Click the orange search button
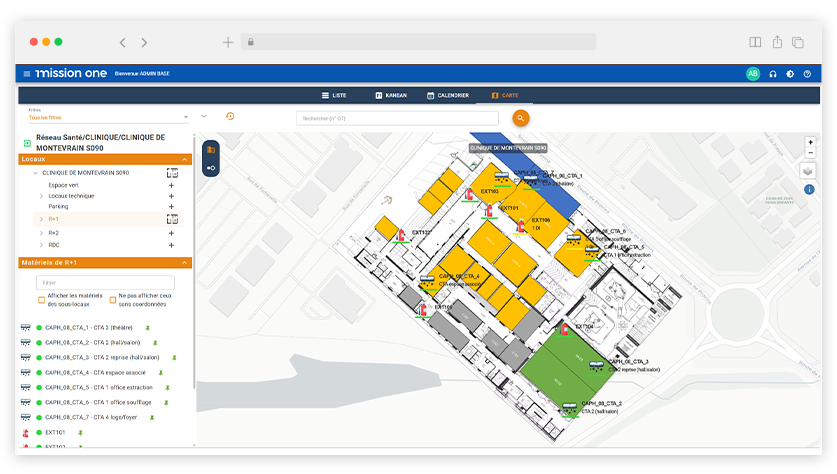The image size is (837, 474). click(520, 118)
